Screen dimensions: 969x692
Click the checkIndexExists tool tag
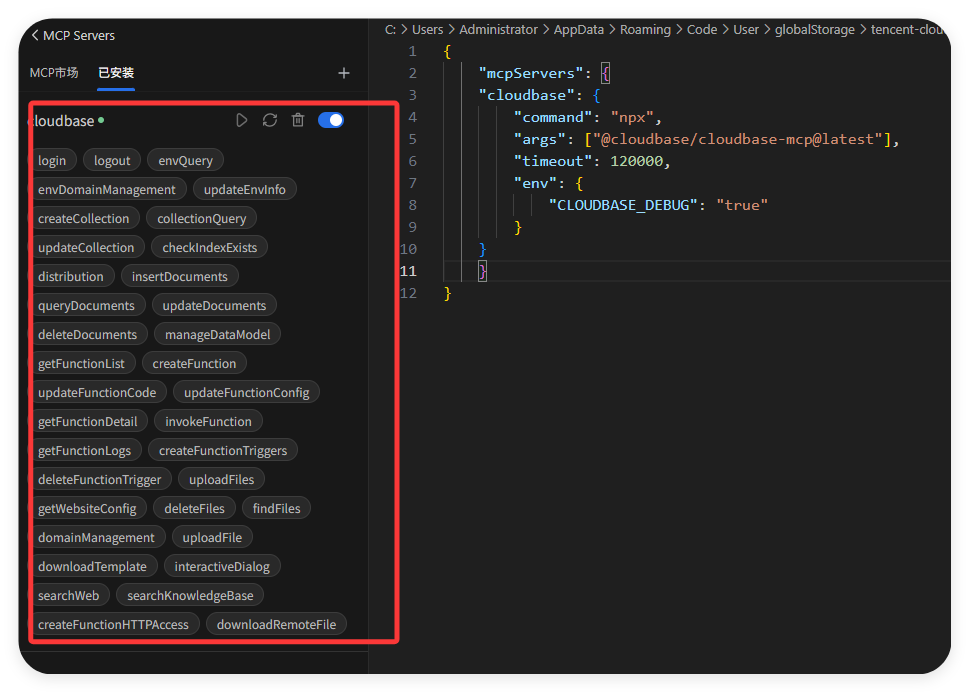point(209,248)
